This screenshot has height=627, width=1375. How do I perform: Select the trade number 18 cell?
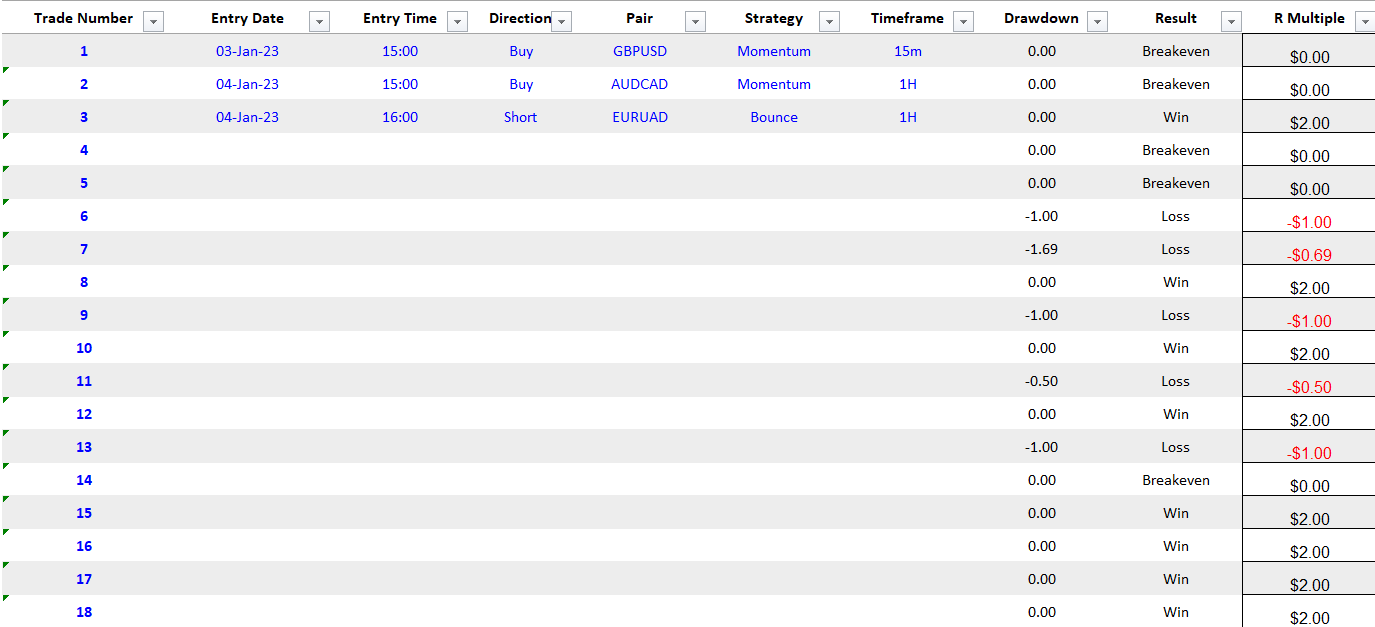point(84,612)
